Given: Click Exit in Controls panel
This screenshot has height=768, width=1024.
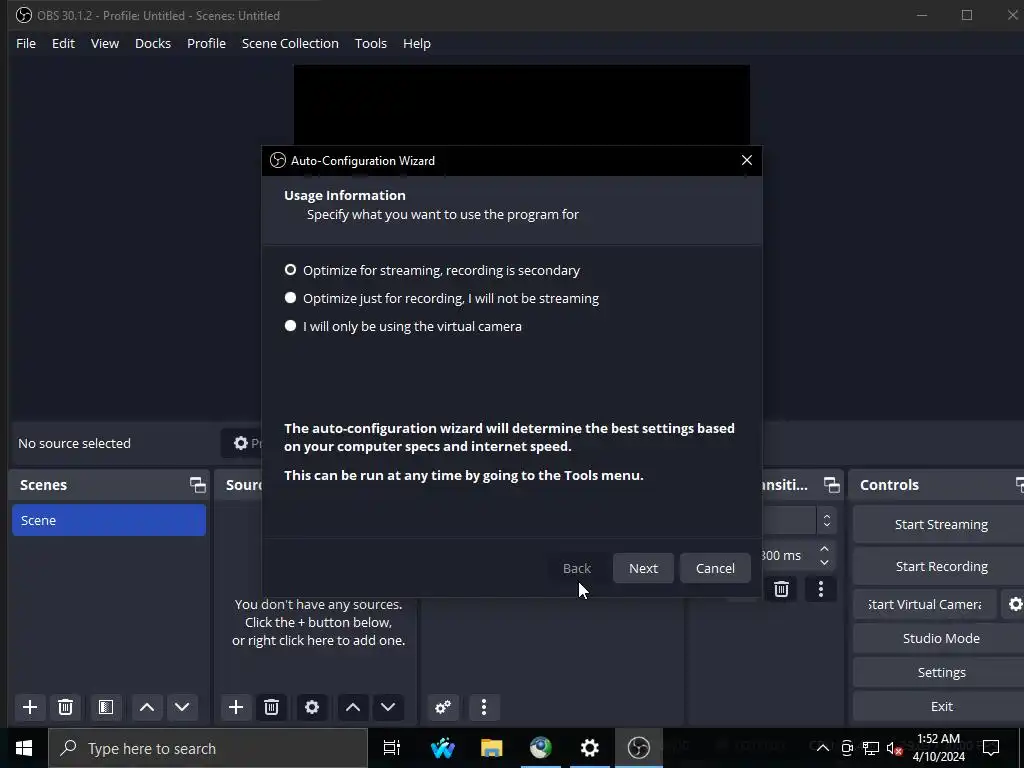Looking at the screenshot, I should 940,706.
